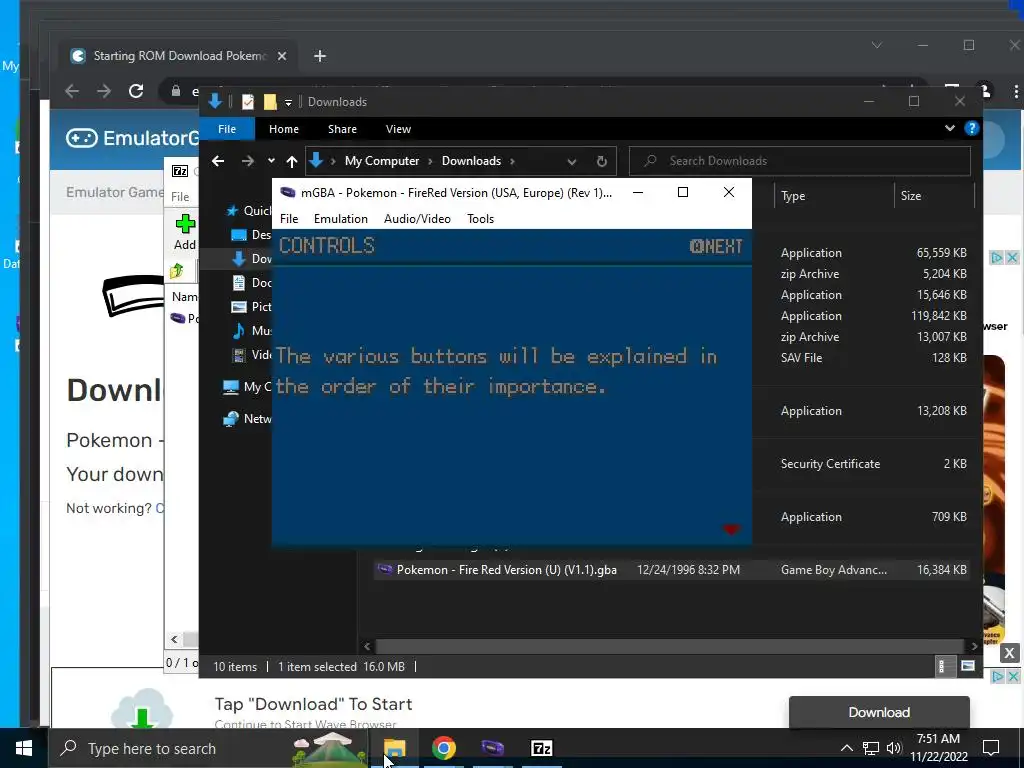
Task: Select Pictures in the navigation pane
Action: click(252, 306)
